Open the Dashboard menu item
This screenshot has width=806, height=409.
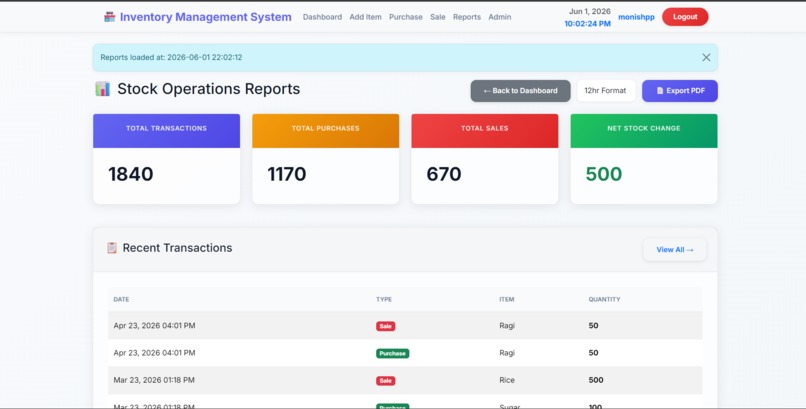point(322,17)
